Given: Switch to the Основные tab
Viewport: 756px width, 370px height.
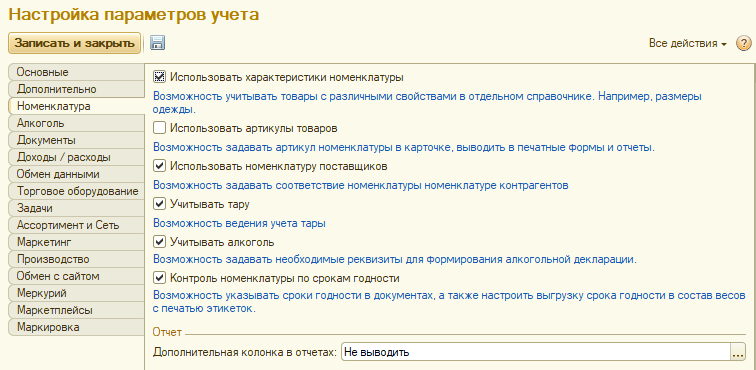Looking at the screenshot, I should pyautogui.click(x=76, y=72).
